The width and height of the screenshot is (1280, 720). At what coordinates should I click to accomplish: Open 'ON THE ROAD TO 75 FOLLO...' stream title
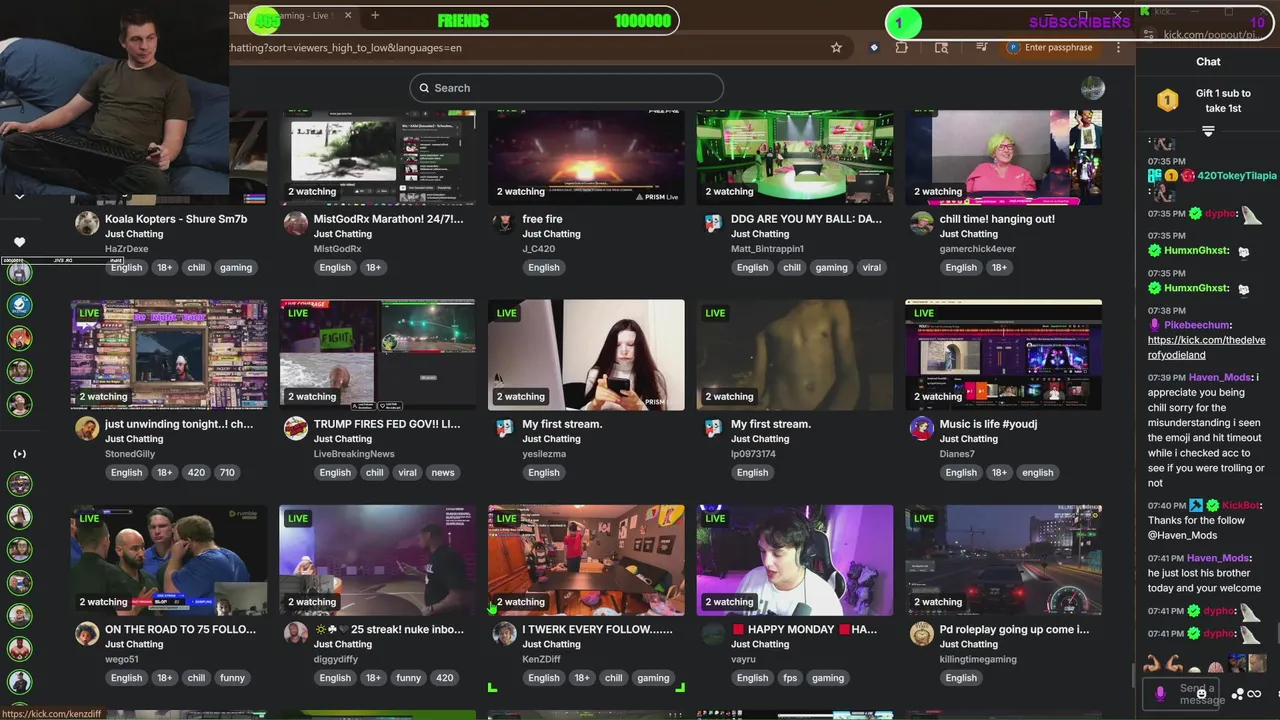(180, 629)
